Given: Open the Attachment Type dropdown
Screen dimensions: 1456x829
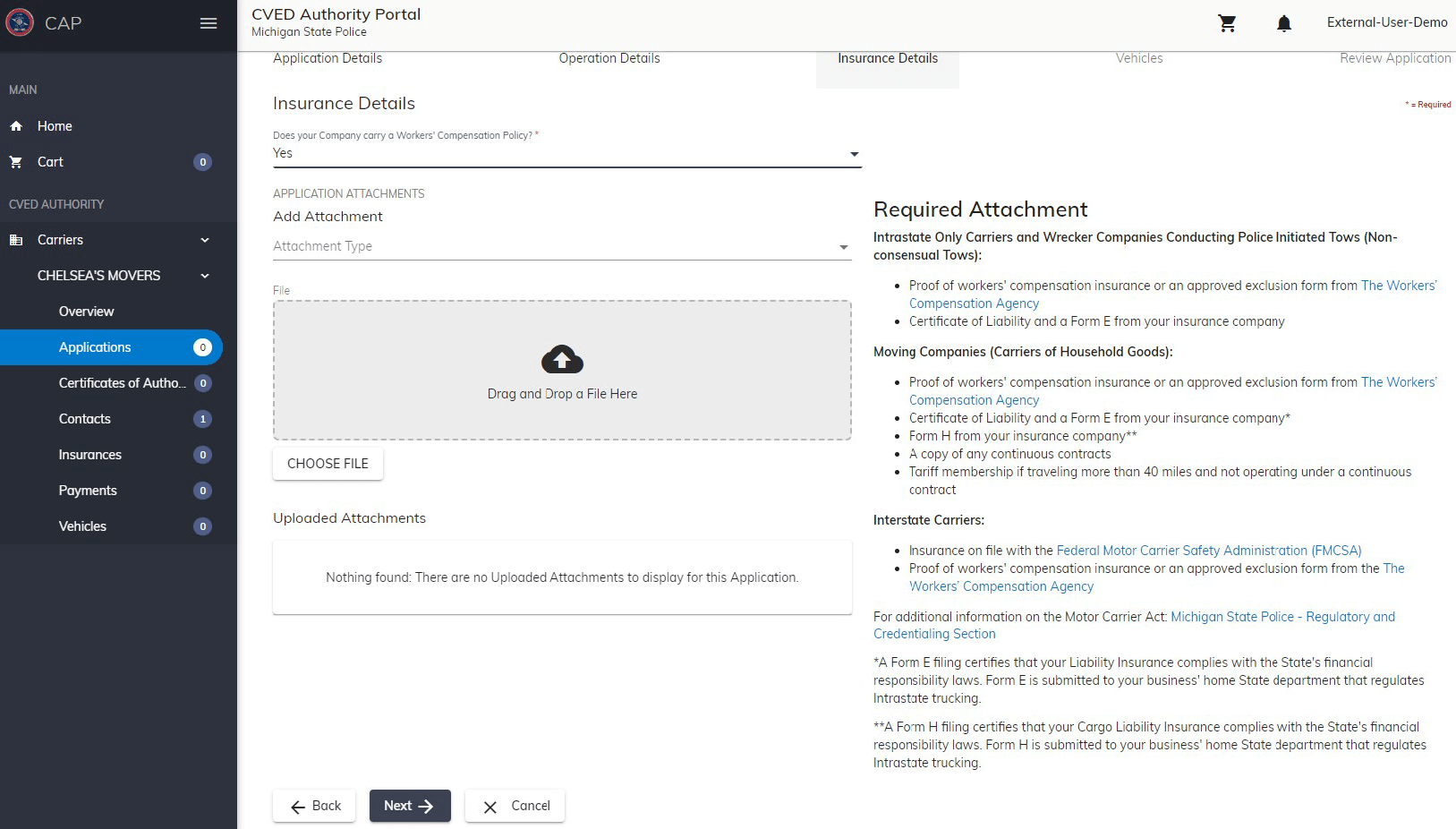Looking at the screenshot, I should click(561, 246).
